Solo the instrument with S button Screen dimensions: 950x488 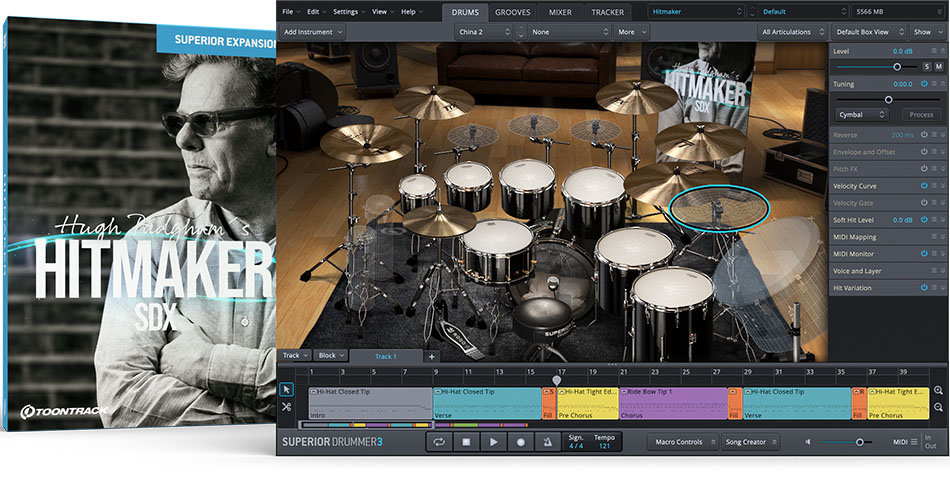pyautogui.click(x=927, y=67)
